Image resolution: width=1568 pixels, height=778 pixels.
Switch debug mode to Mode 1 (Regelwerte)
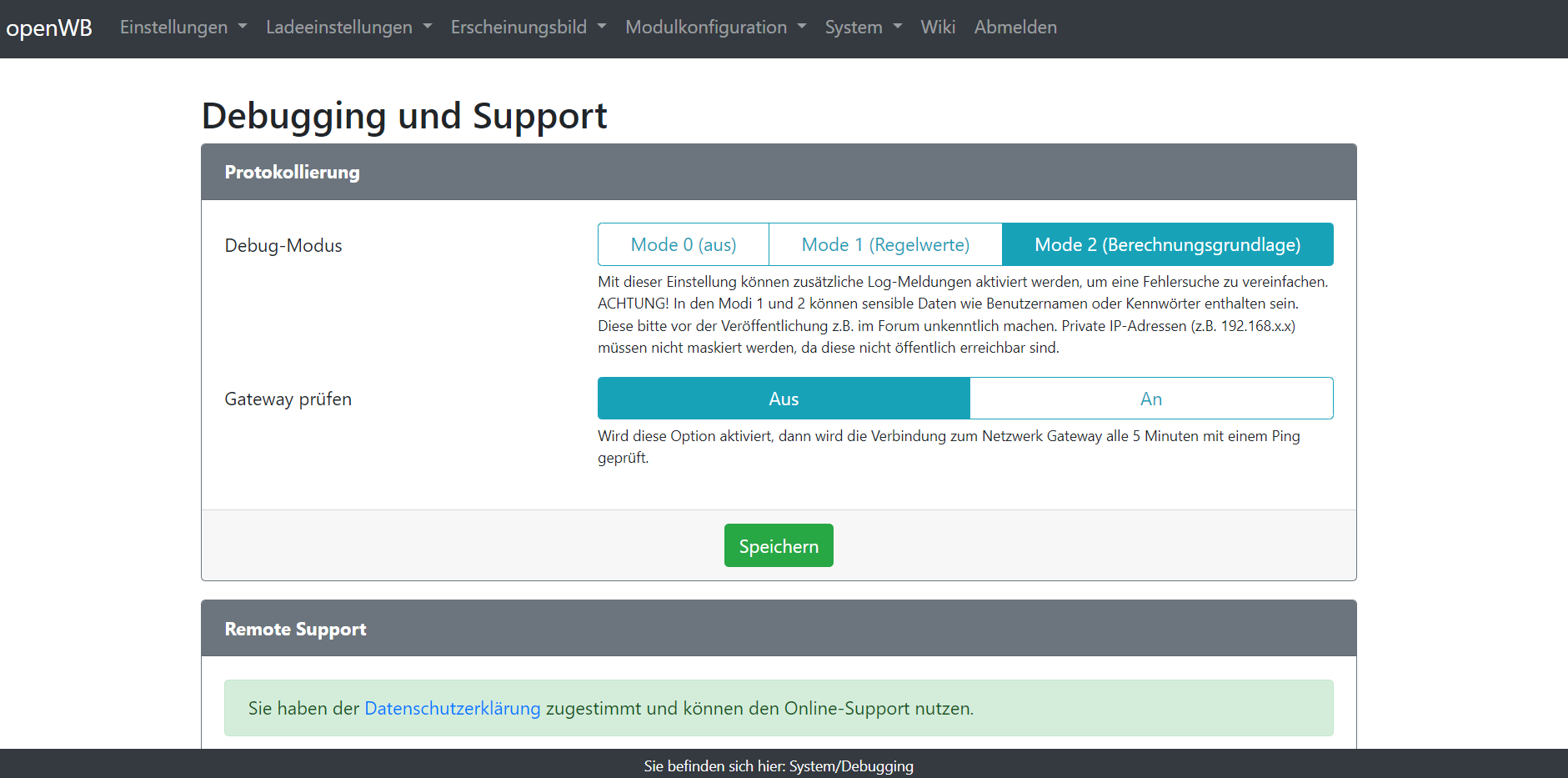pyautogui.click(x=884, y=244)
